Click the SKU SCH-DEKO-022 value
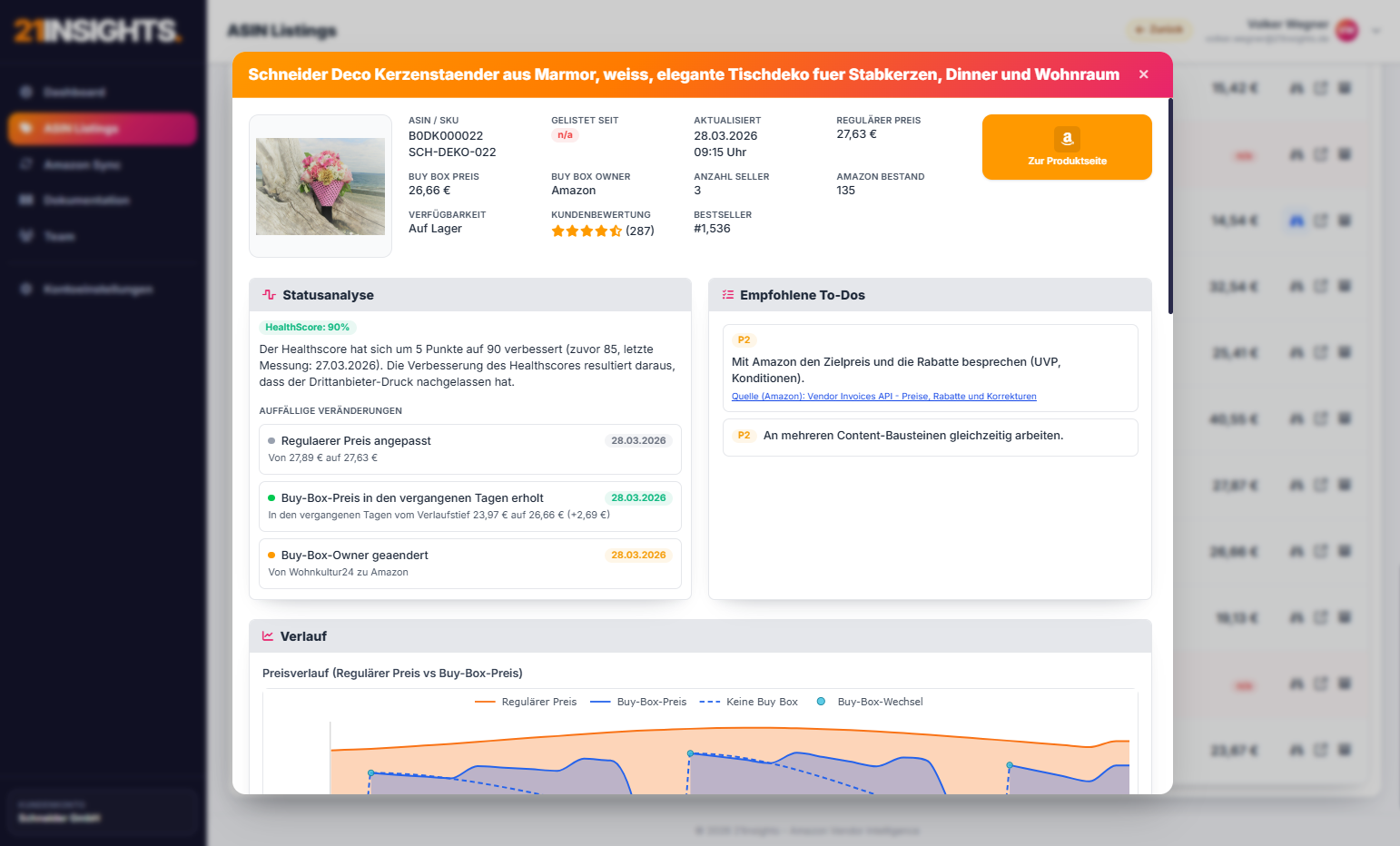The height and width of the screenshot is (846, 1400). pos(452,152)
